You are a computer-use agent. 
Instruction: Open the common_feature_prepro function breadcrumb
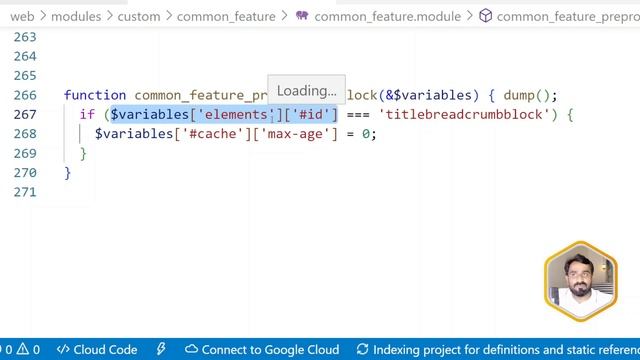568,16
